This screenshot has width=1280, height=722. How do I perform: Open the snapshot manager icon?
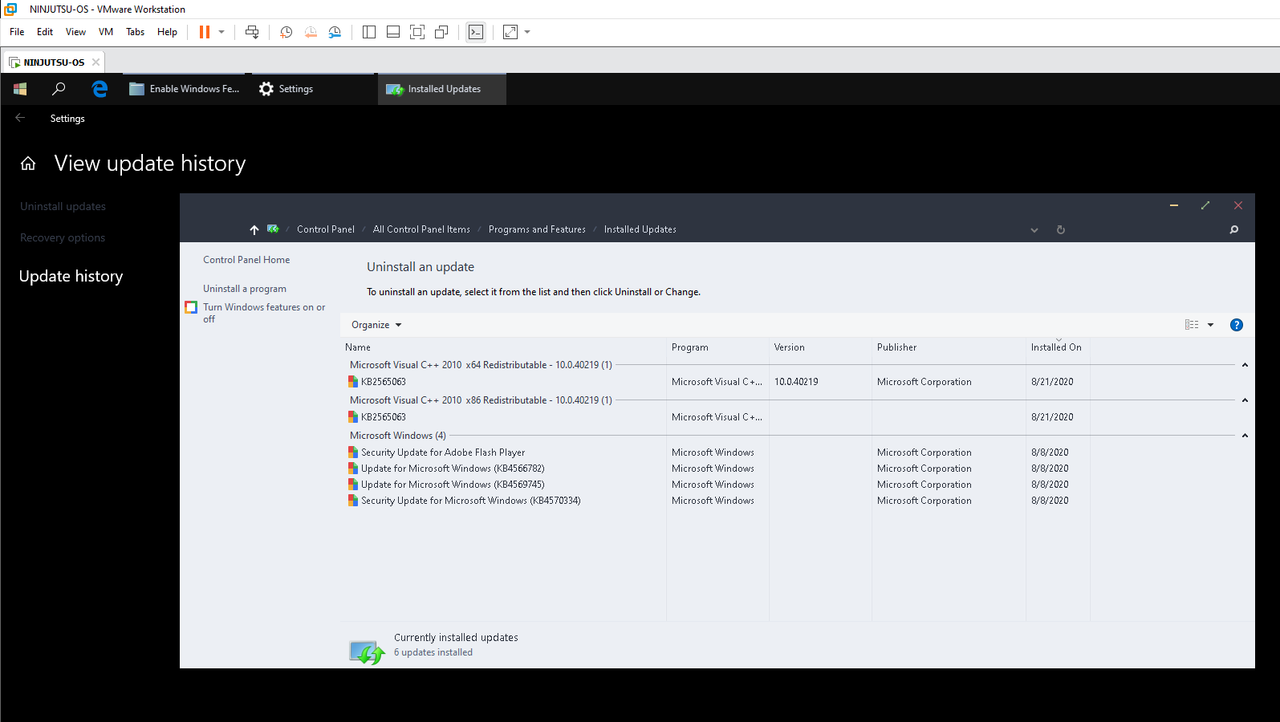click(335, 32)
